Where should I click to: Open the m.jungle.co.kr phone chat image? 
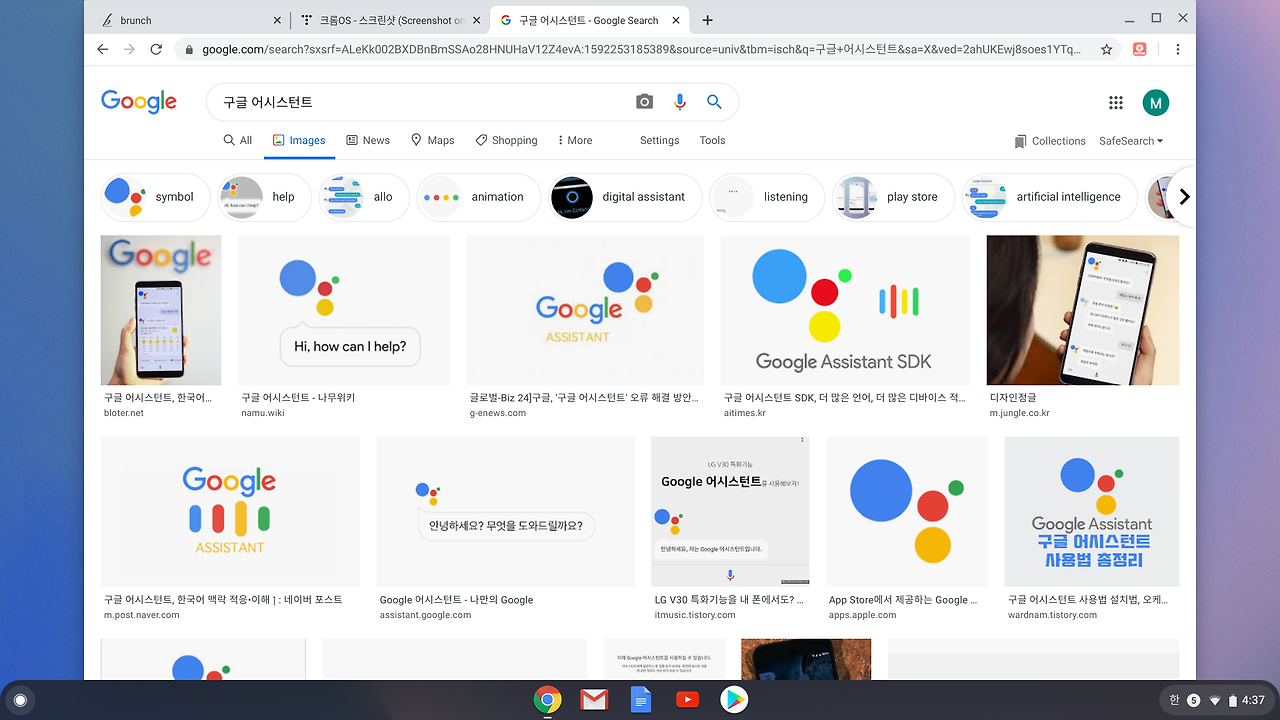point(1083,310)
